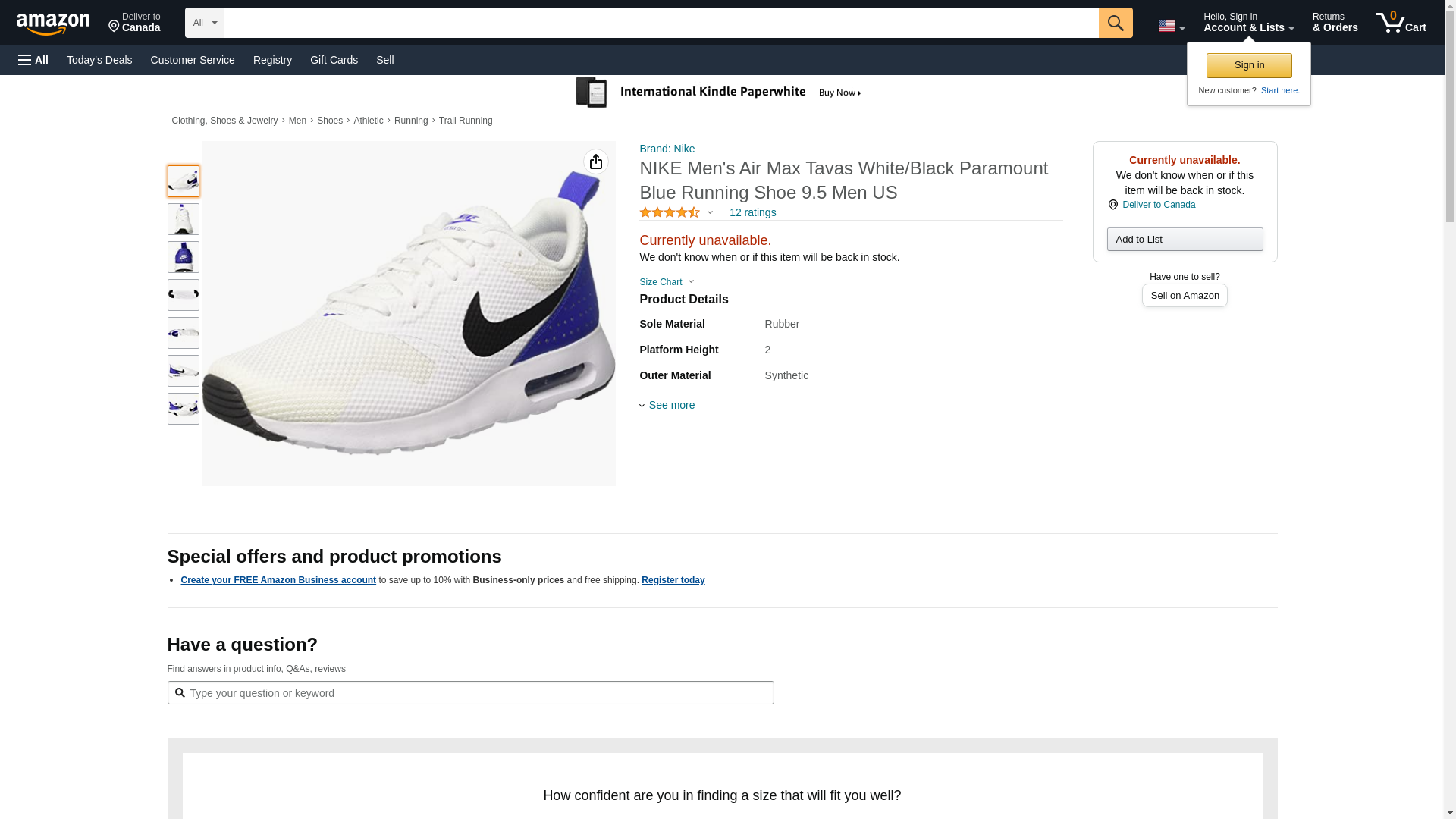The width and height of the screenshot is (1456, 819).
Task: Click the star rating icons
Action: (670, 213)
